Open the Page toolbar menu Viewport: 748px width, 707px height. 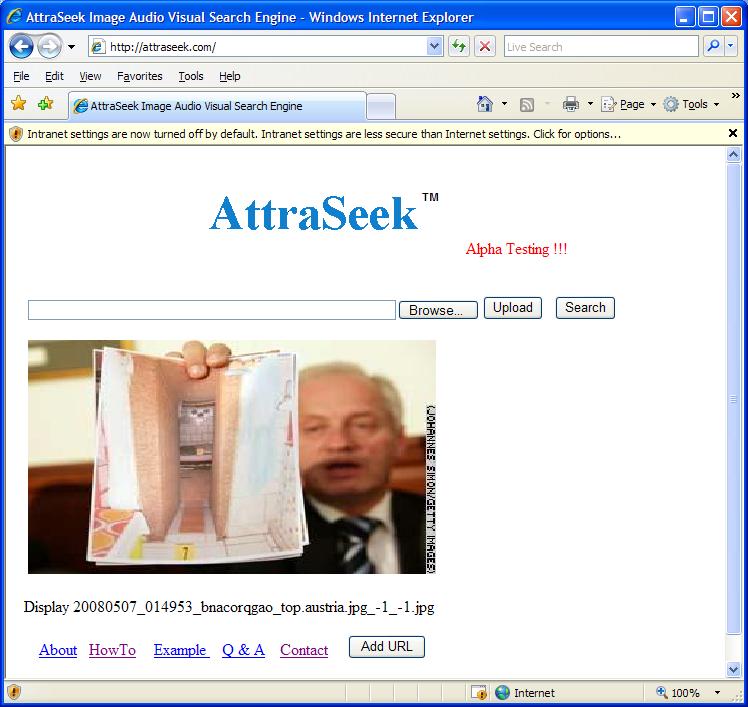tap(629, 104)
